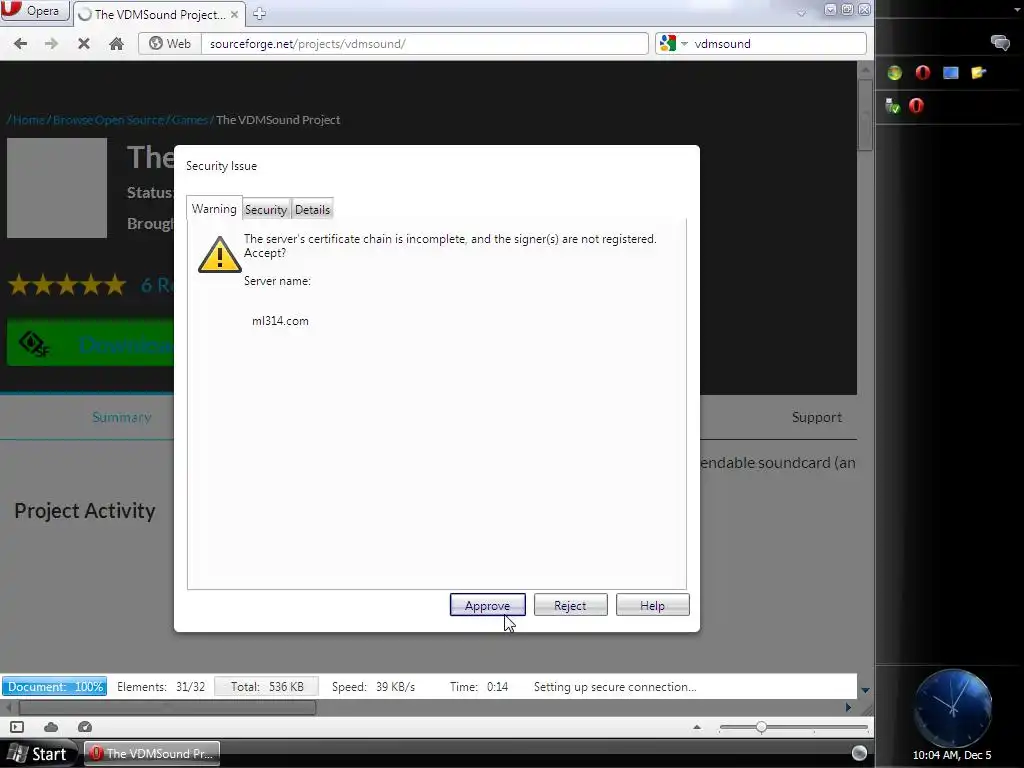Click the yellow note sidebar icon
The height and width of the screenshot is (768, 1024).
(x=978, y=72)
